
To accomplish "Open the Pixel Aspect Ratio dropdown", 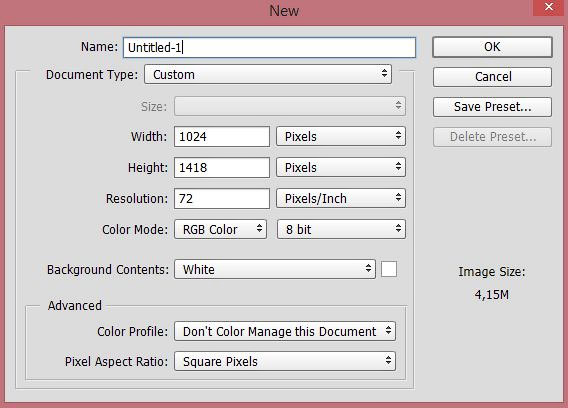I will (285, 361).
